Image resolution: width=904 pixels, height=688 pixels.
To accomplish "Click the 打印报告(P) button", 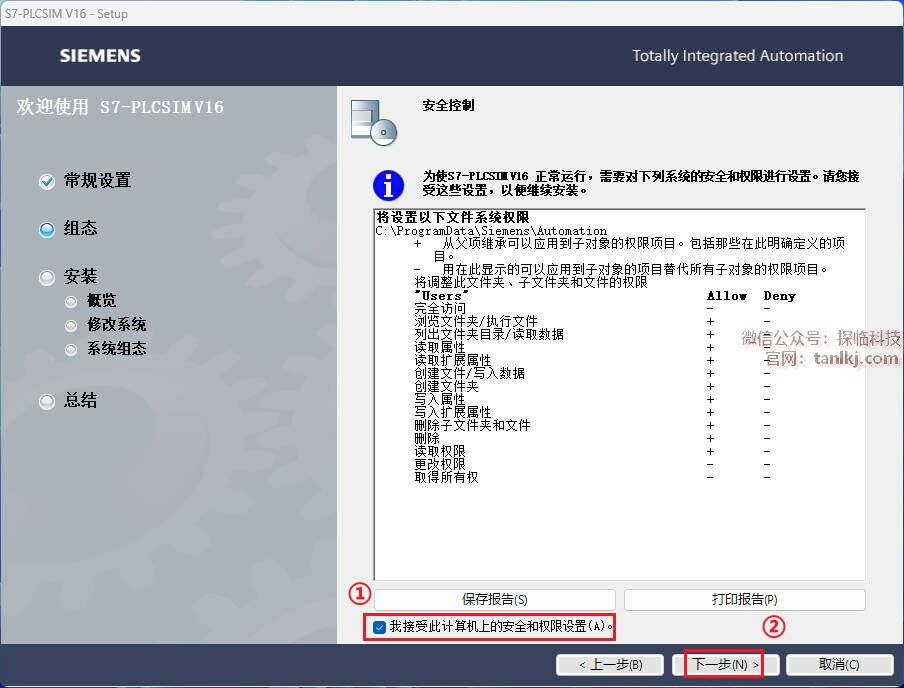I will 744,599.
